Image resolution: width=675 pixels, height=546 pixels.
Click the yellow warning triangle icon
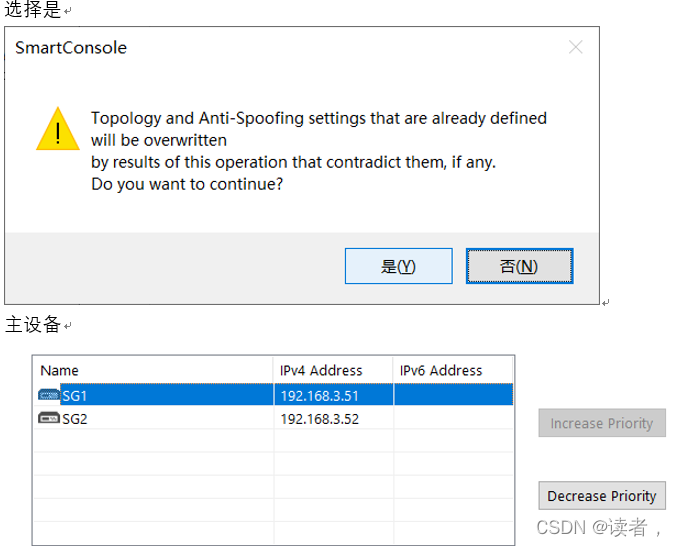[58, 129]
